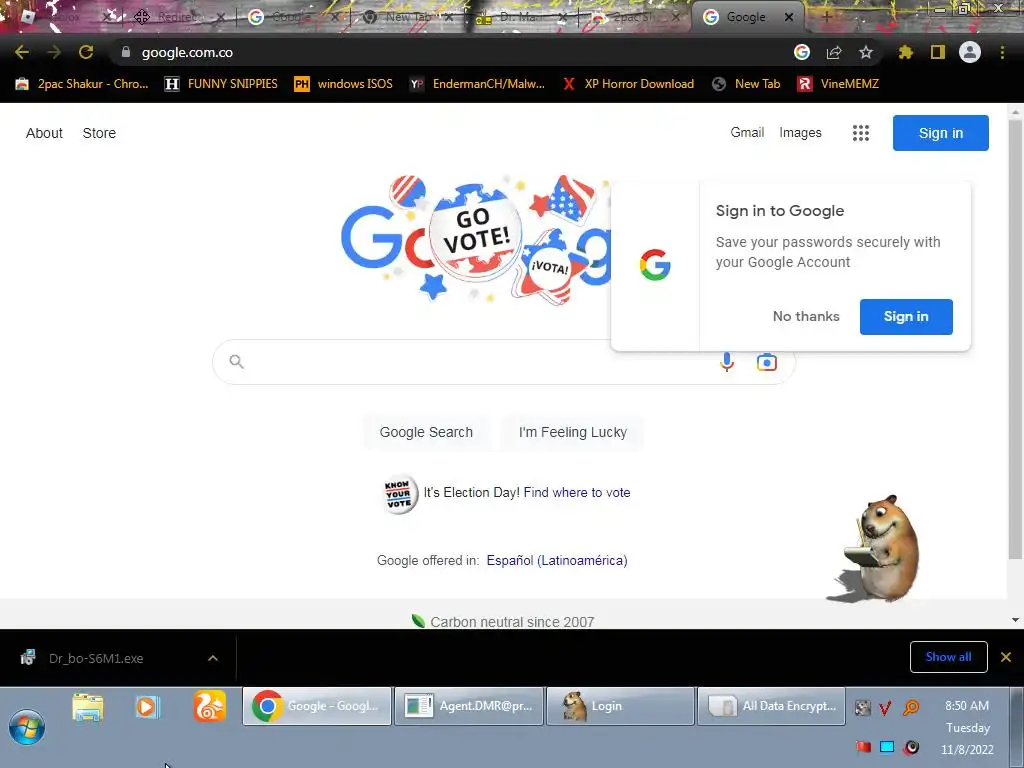Expand options for the Dr_bo-S6M1.exe download
Screen dimensions: 1024x768
213,658
